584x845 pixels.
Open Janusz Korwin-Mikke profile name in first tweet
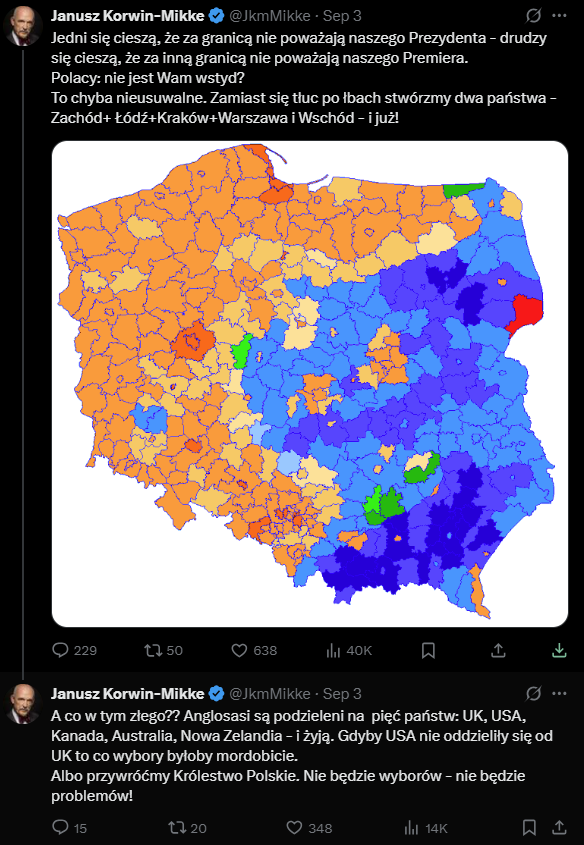click(x=128, y=16)
